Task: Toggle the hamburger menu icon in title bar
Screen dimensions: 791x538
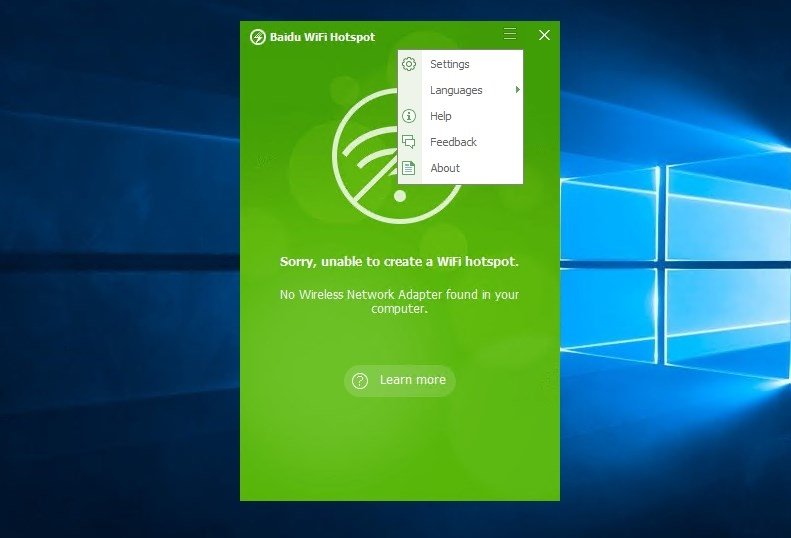Action: [510, 33]
